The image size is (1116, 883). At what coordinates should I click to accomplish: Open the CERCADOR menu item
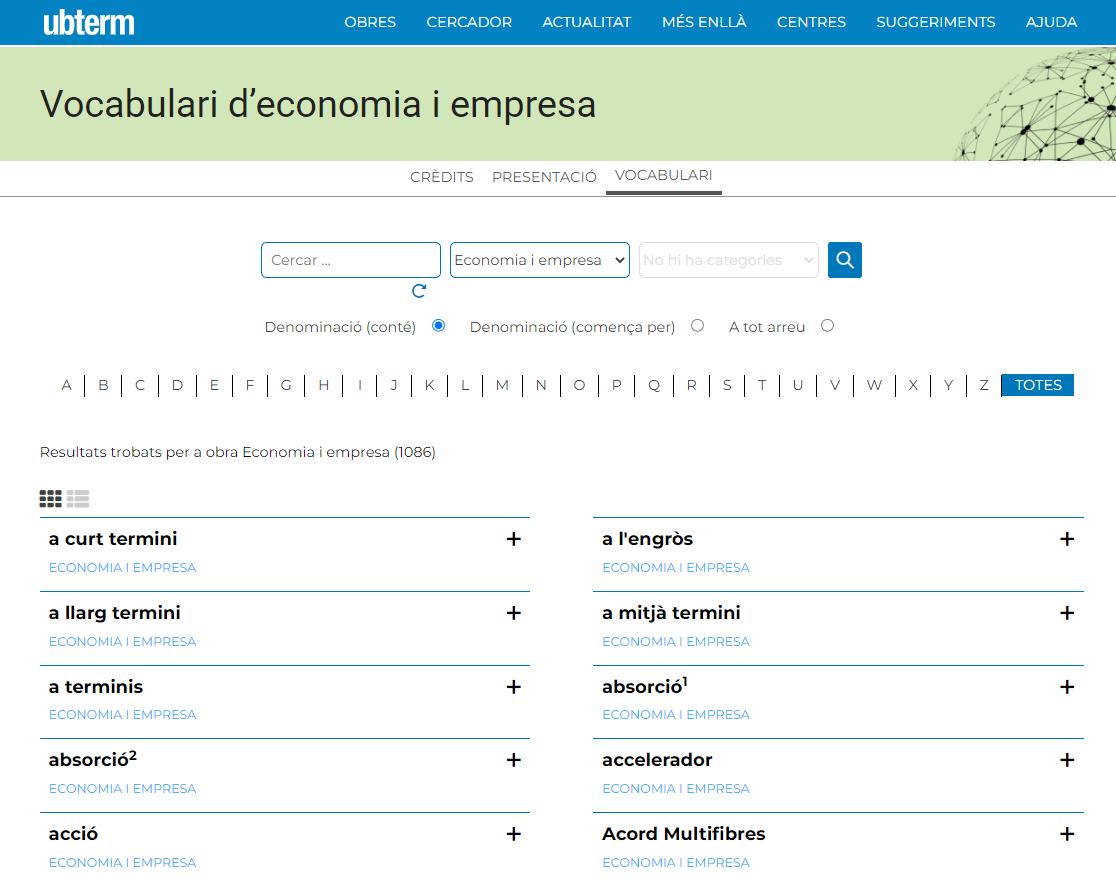point(469,22)
